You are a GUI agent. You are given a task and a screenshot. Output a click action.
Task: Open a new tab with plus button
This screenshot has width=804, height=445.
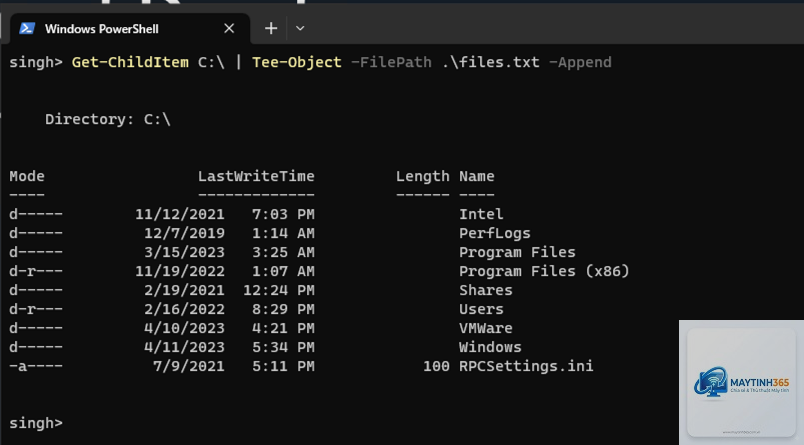pyautogui.click(x=271, y=29)
